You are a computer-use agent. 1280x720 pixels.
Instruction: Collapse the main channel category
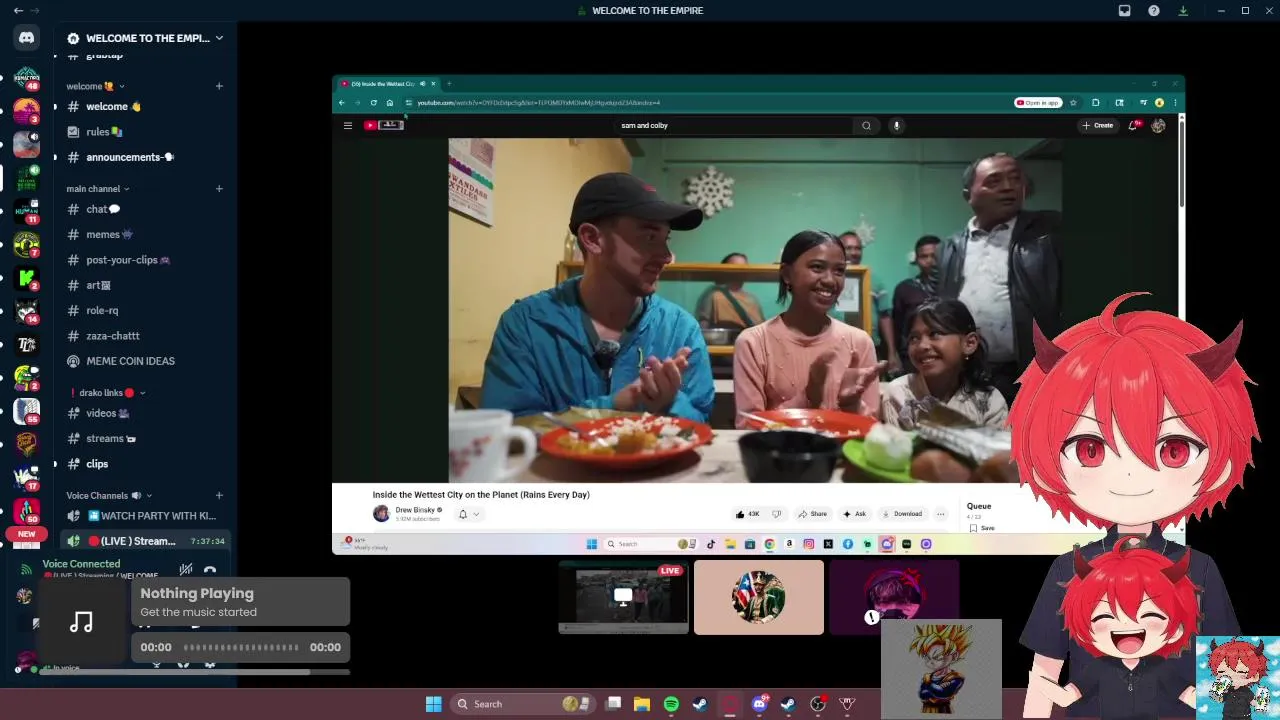point(97,189)
